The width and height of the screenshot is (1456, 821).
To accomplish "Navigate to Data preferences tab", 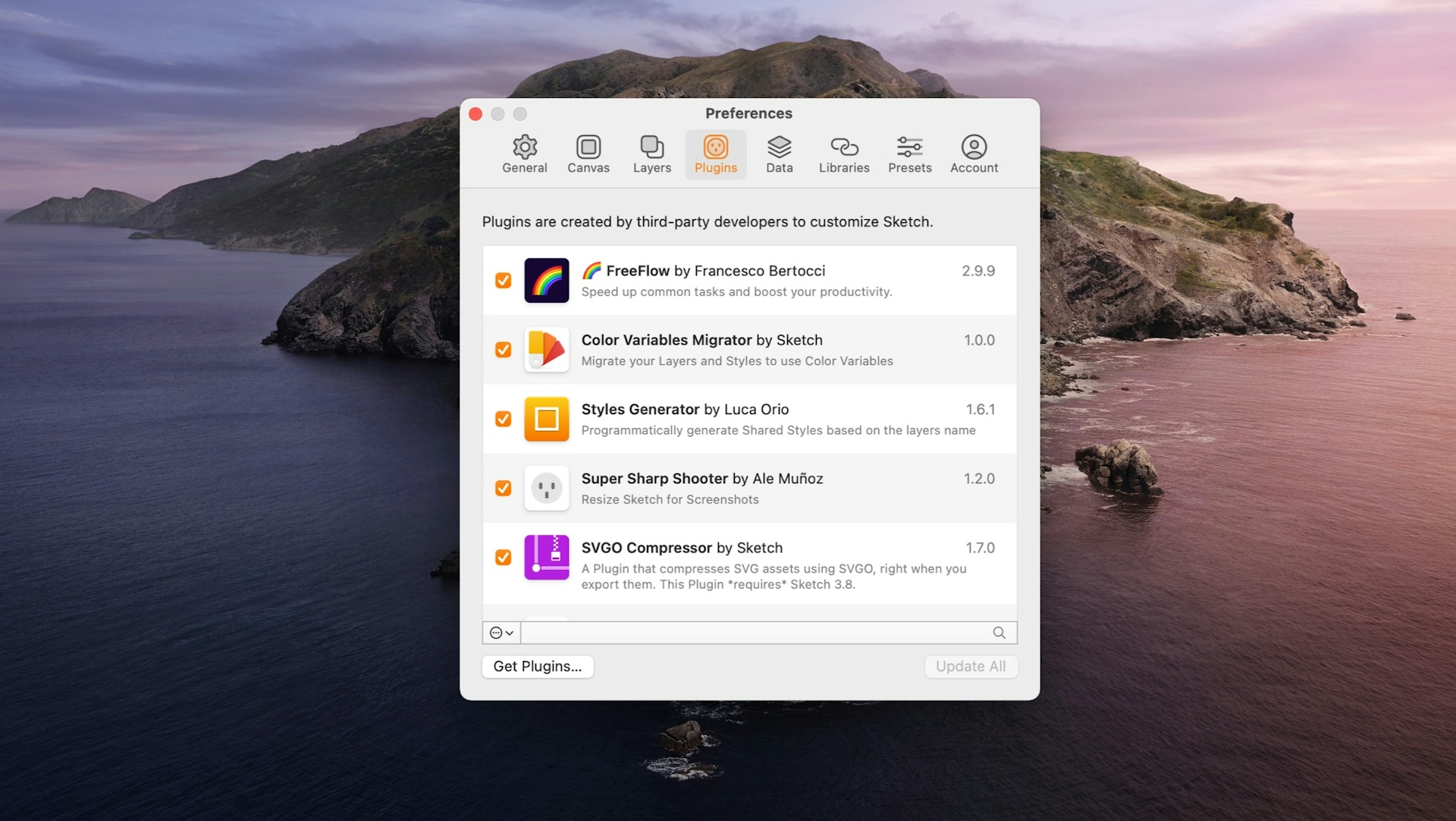I will [x=778, y=153].
